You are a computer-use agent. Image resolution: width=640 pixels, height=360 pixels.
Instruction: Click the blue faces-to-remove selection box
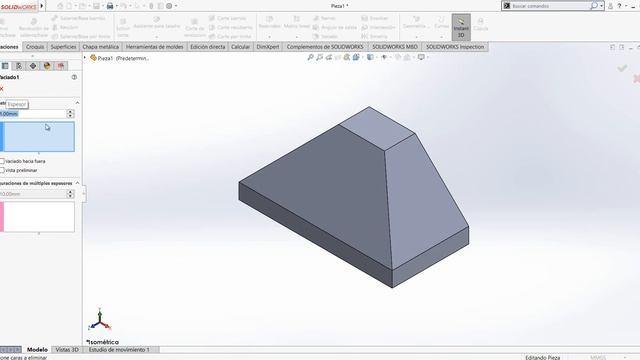click(x=38, y=137)
